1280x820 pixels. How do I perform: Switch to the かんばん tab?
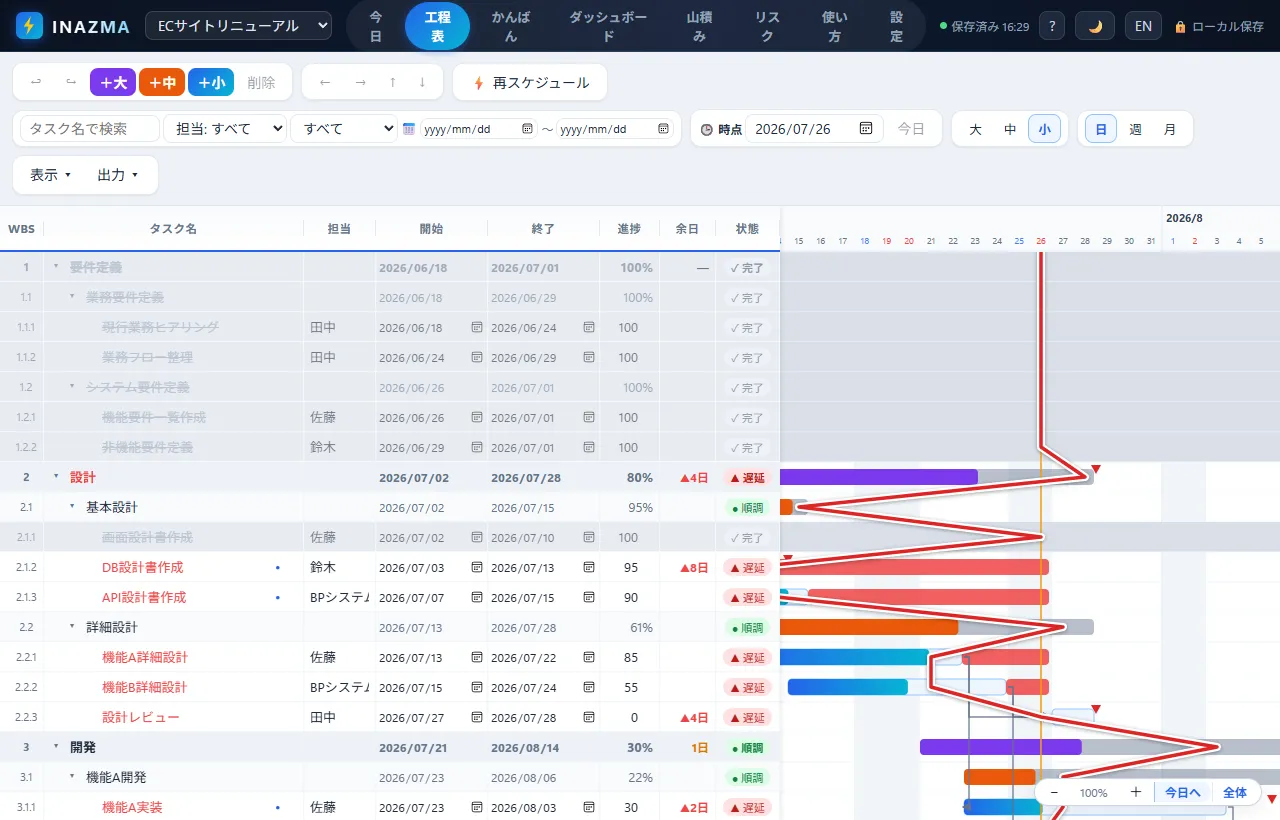click(x=511, y=26)
